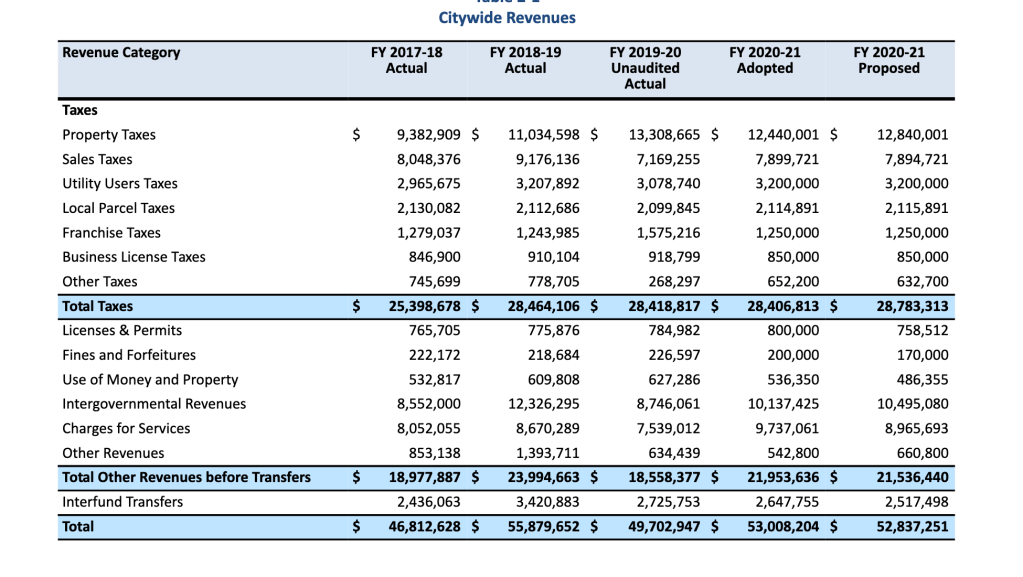Click the Intergovernmental Revenues row label

click(154, 404)
